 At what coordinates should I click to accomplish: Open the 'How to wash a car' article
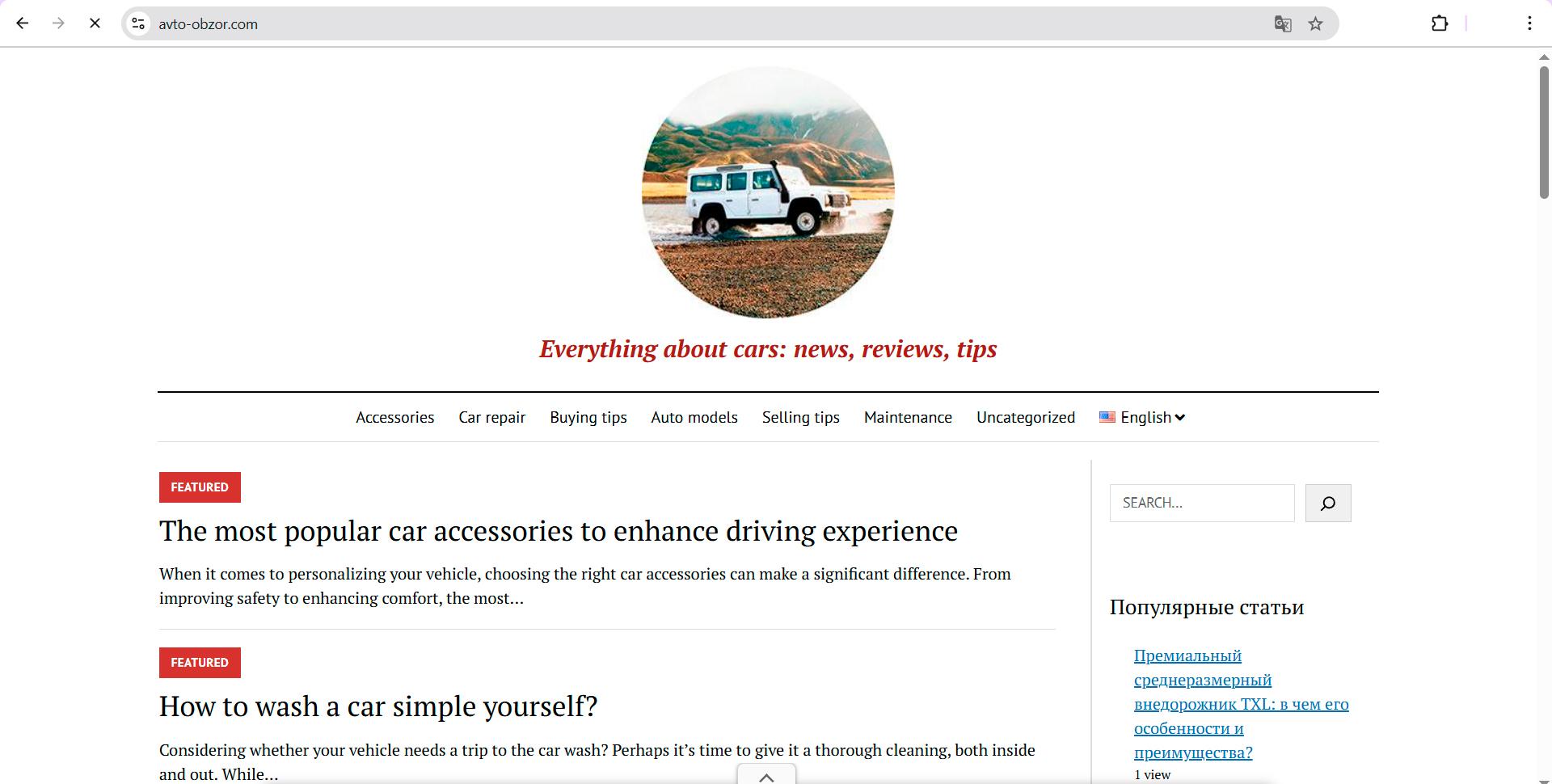tap(378, 706)
